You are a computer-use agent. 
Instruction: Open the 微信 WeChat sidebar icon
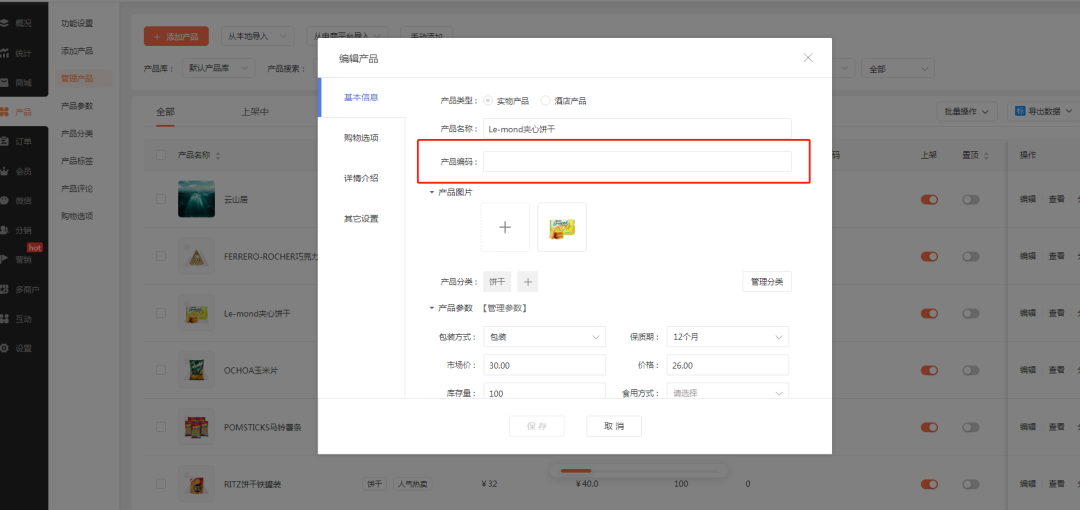[5, 201]
